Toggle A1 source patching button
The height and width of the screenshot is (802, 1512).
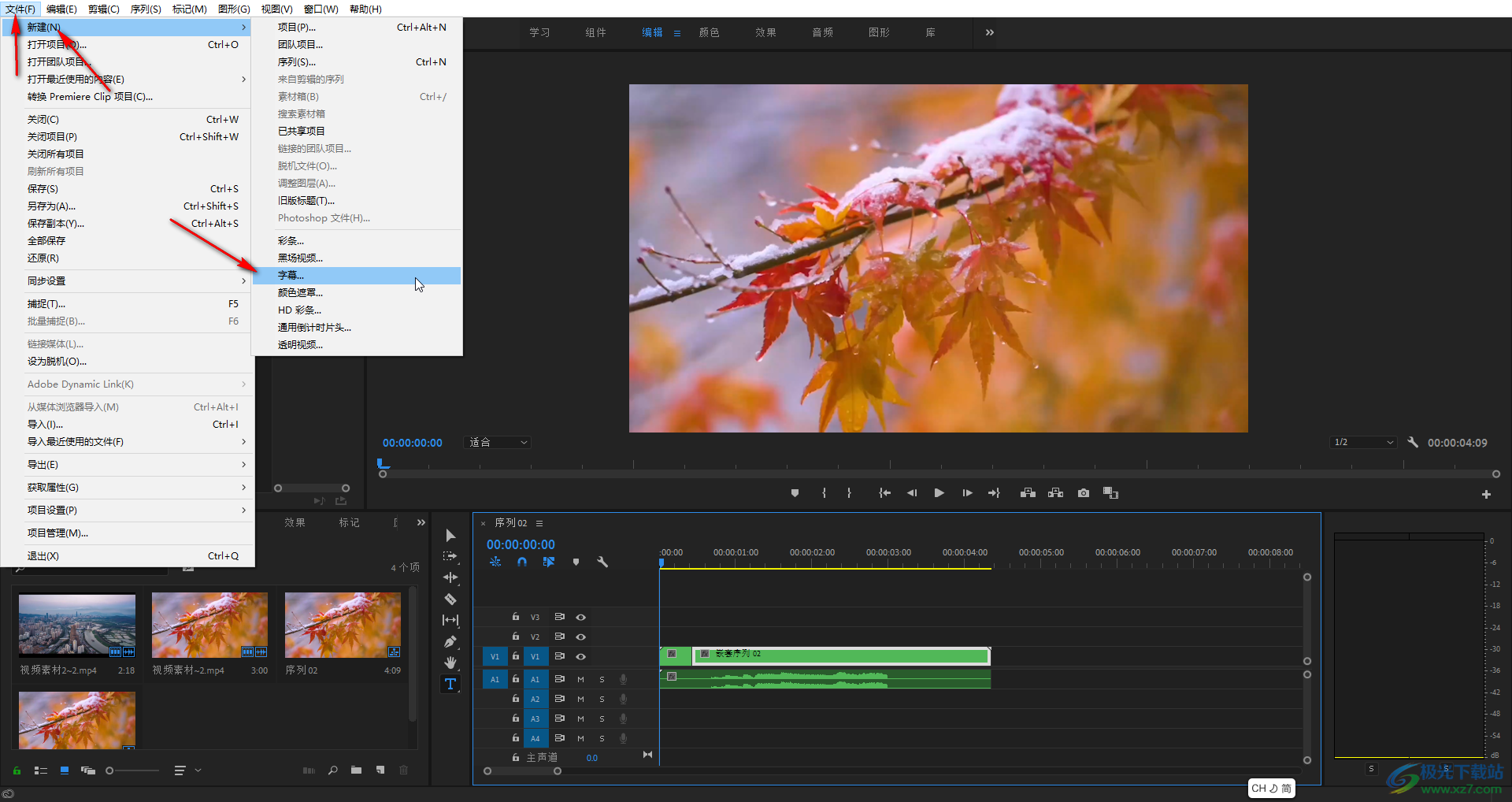495,680
